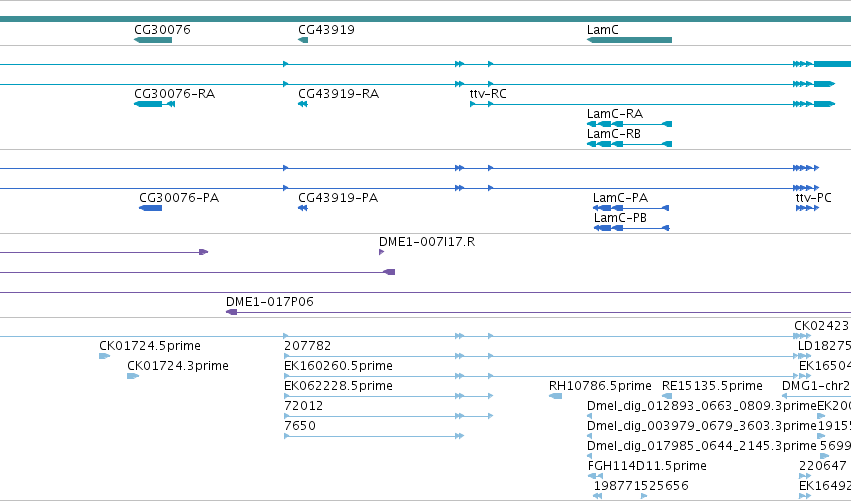Open the ttv-RC transcript label
The image size is (851, 501).
[x=488, y=93]
